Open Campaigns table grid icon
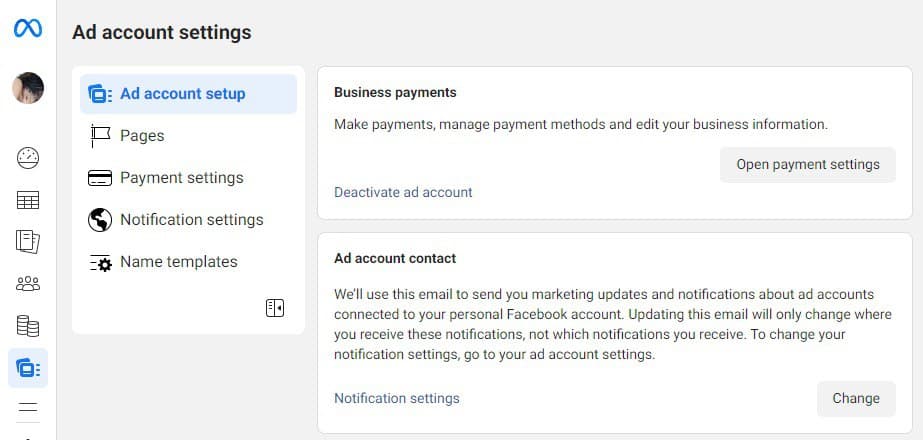The image size is (923, 440). click(x=28, y=200)
